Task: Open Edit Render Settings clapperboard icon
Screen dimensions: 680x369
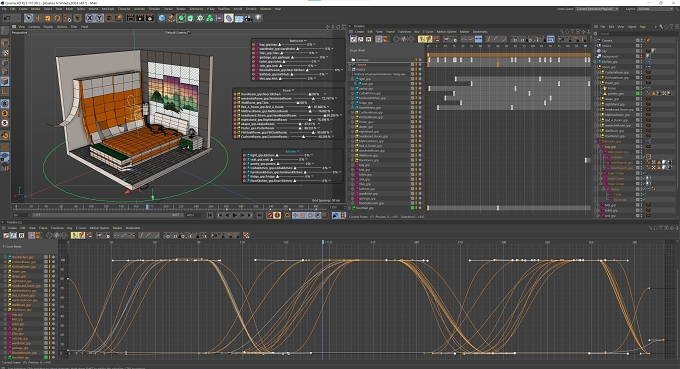Action: (x=150, y=18)
